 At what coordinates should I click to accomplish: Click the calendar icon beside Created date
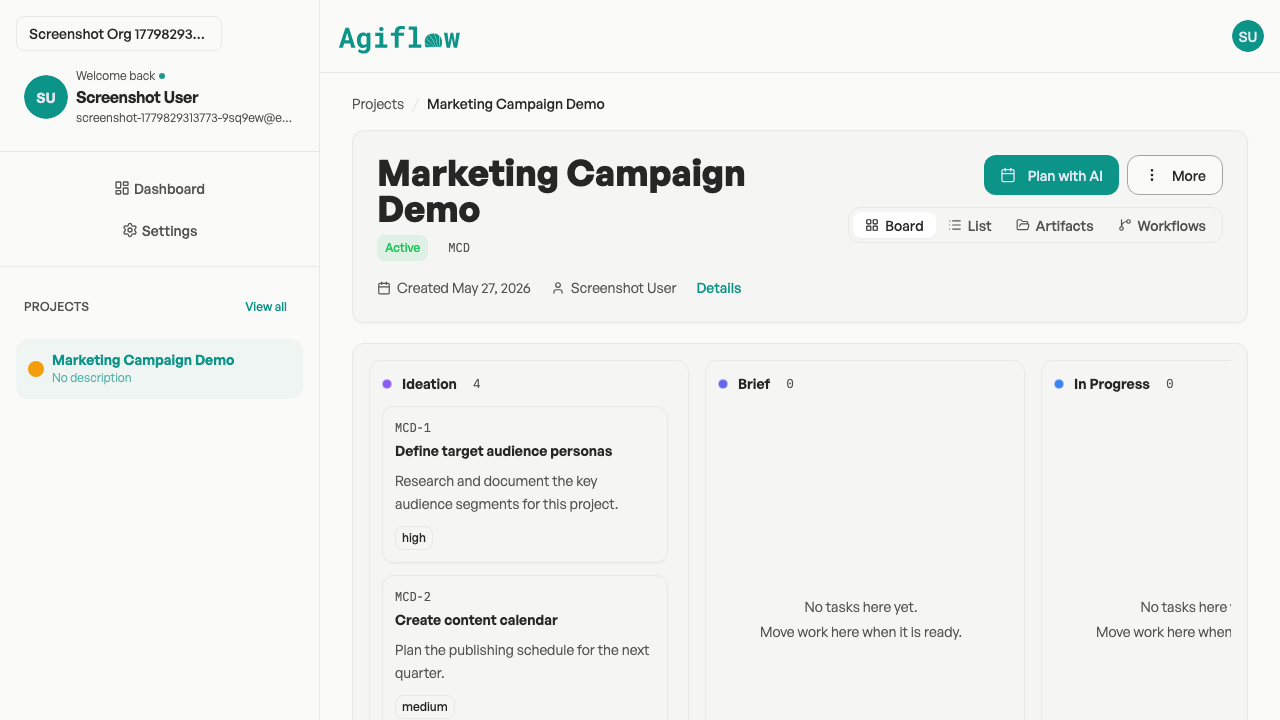click(x=384, y=288)
